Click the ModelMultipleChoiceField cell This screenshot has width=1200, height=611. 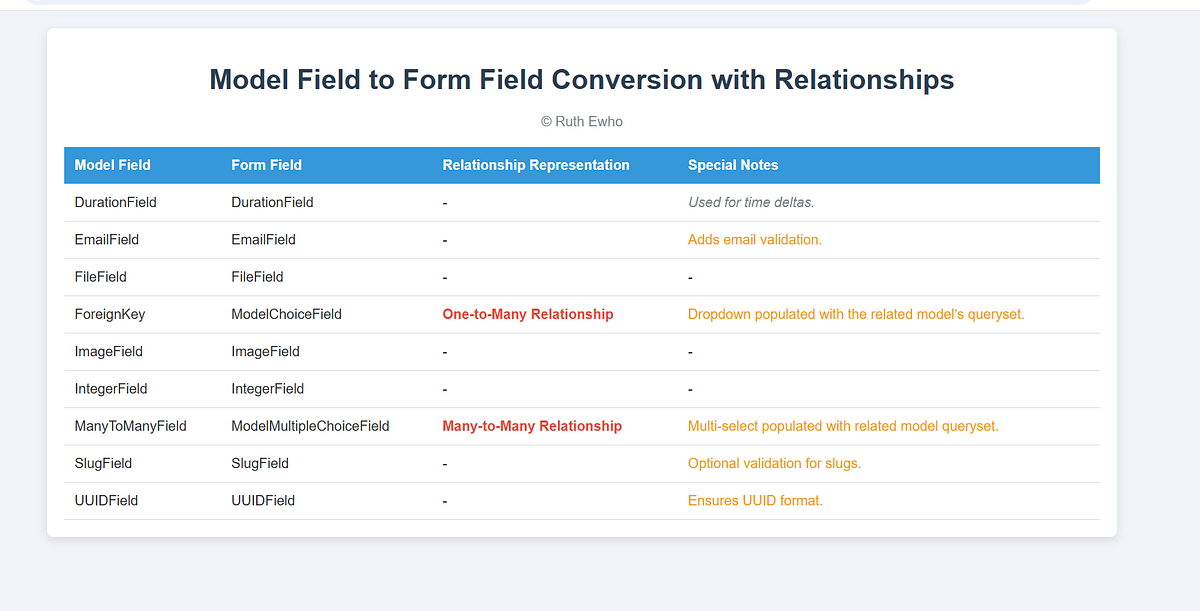(309, 426)
